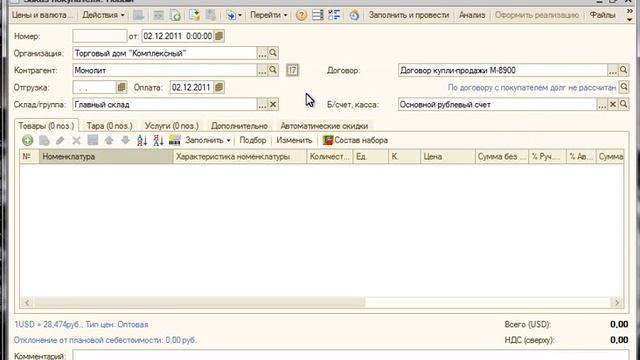The width and height of the screenshot is (640, 360).
Task: Click inside the Комментарий input field
Action: point(351,355)
